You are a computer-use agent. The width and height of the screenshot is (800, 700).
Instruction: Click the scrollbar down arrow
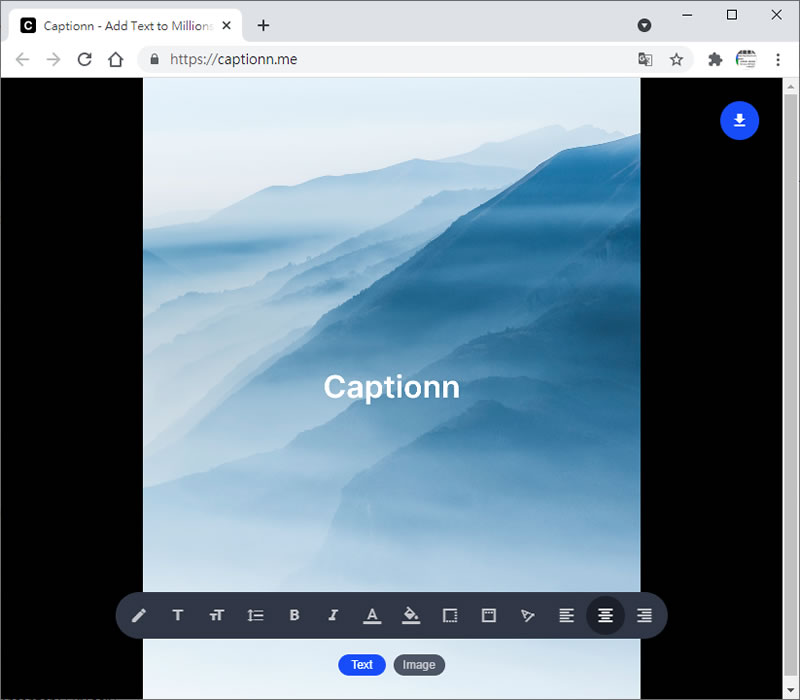point(790,691)
